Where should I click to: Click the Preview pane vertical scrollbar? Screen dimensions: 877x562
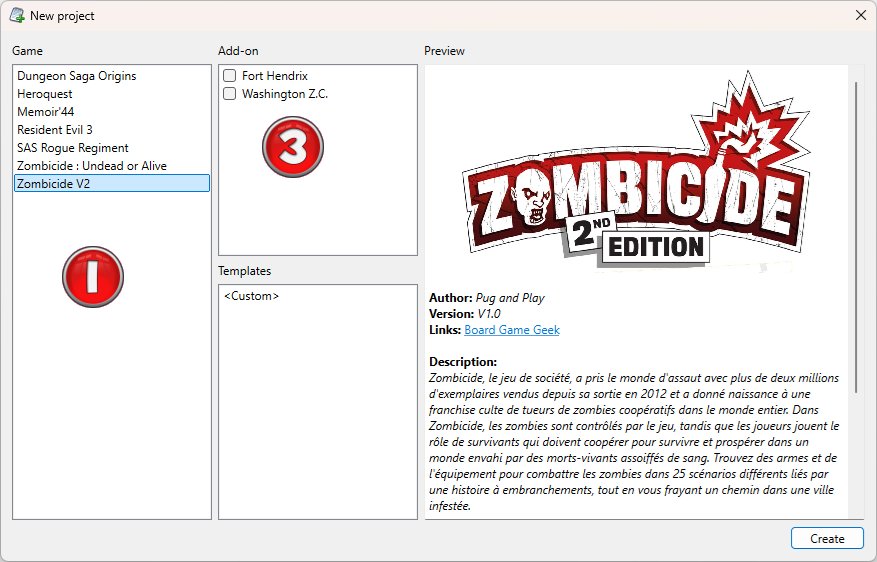coord(856,237)
